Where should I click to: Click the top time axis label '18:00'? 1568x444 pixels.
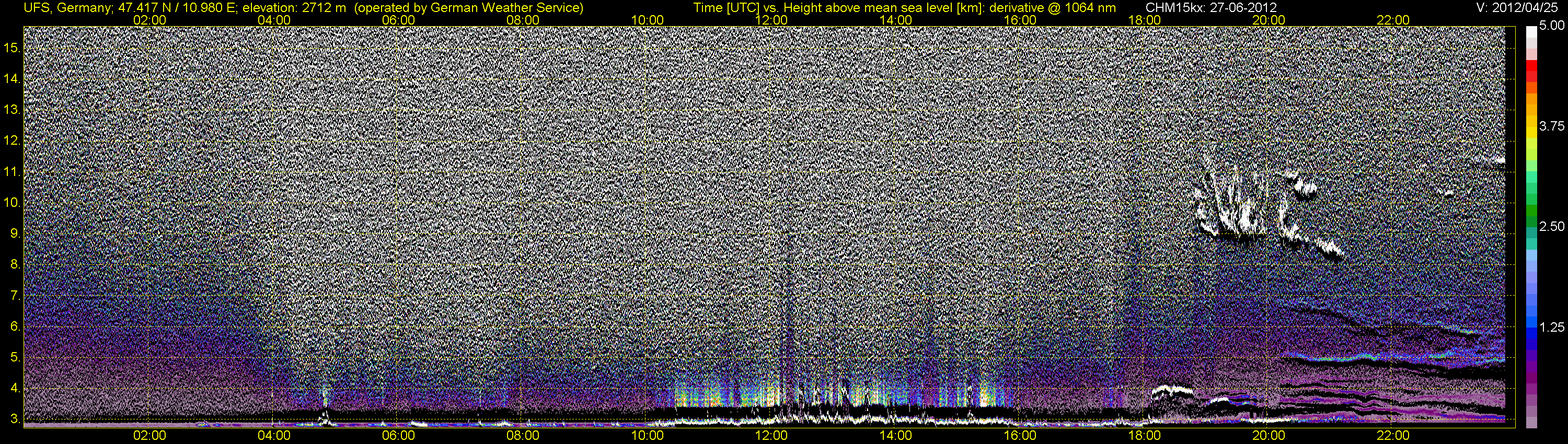pyautogui.click(x=1144, y=20)
